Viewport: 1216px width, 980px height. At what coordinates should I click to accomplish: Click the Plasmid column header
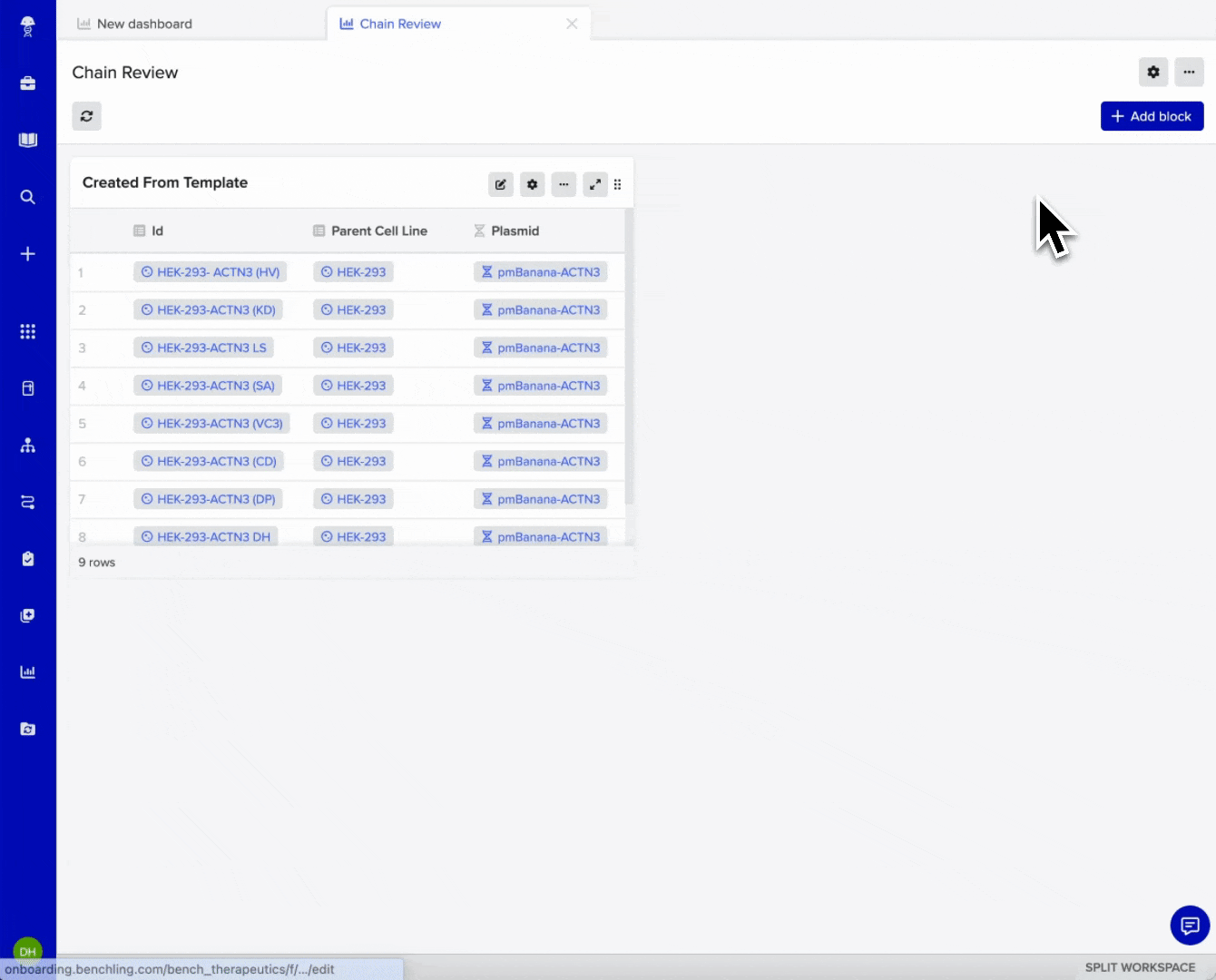pyautogui.click(x=515, y=230)
